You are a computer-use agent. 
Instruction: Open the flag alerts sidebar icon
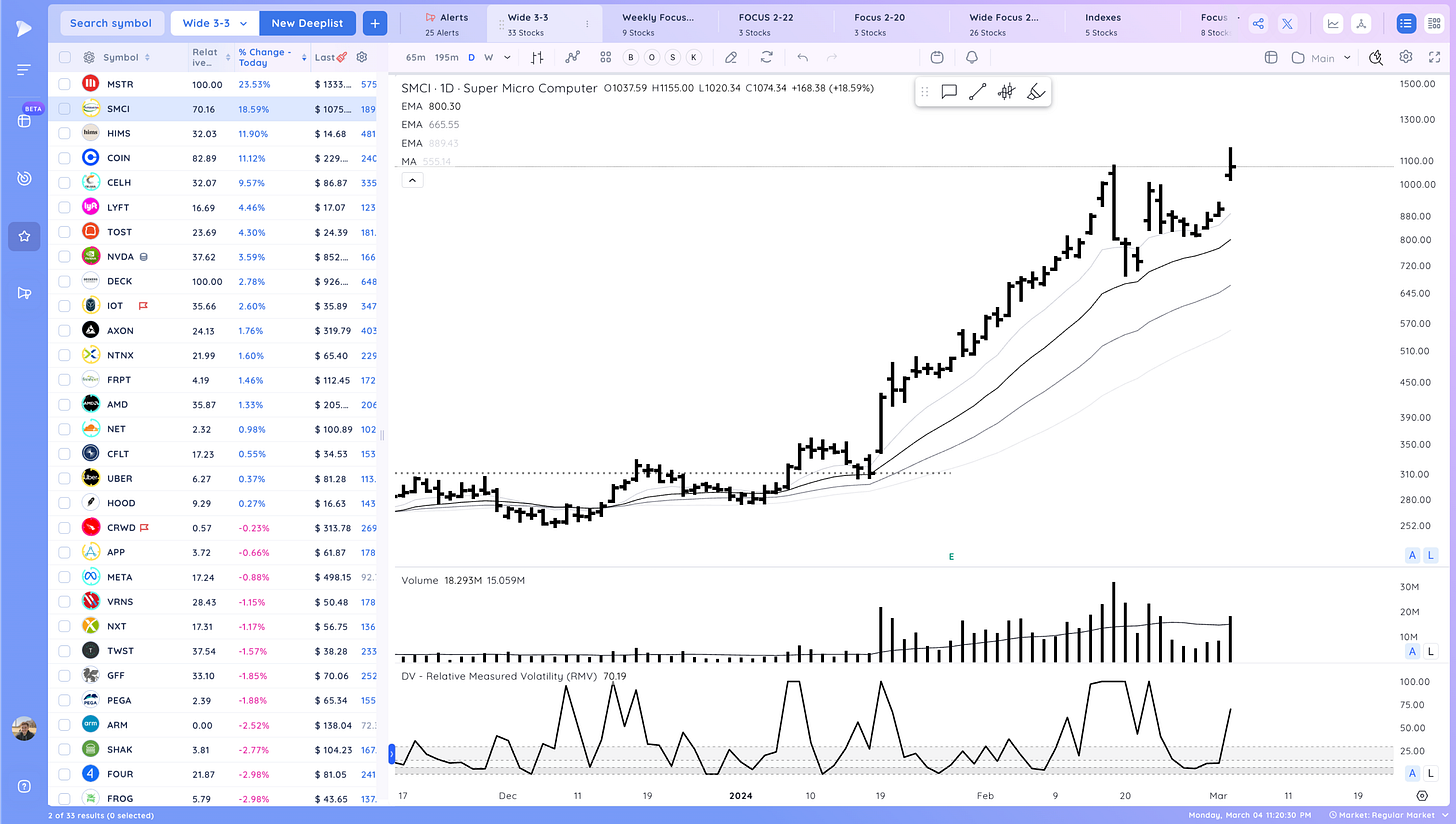tap(24, 293)
